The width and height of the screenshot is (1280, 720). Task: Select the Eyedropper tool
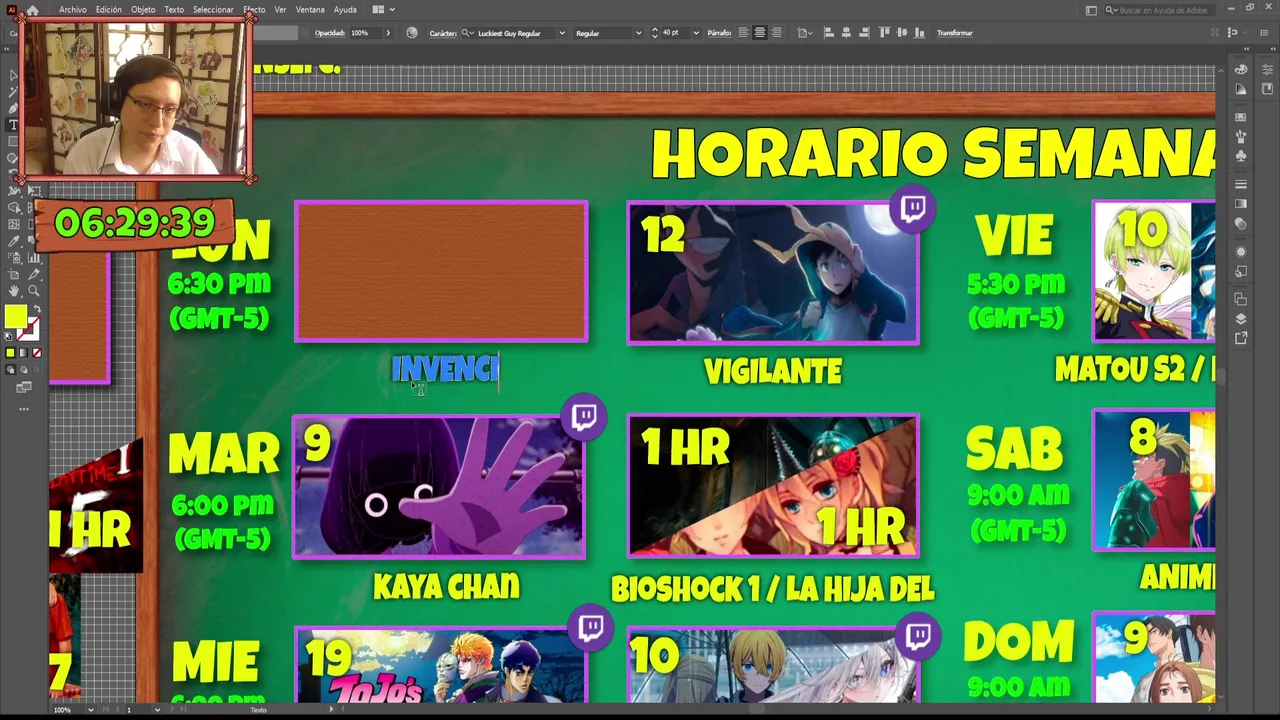tap(13, 241)
